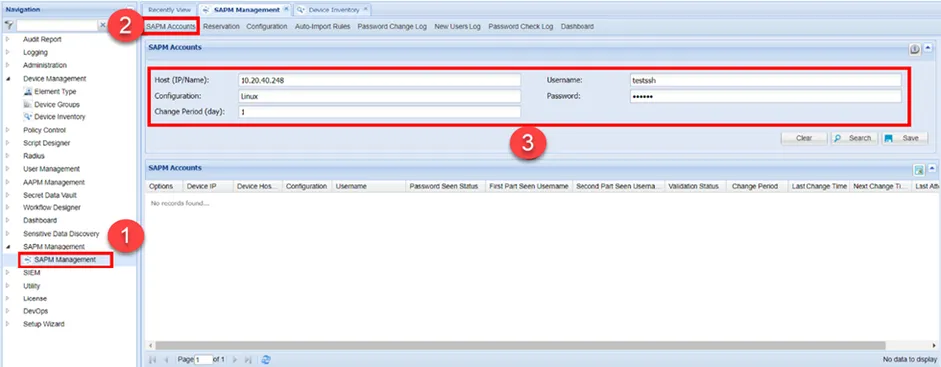Refresh the SAPM Accounts grid
The width and height of the screenshot is (941, 367).
(x=266, y=360)
